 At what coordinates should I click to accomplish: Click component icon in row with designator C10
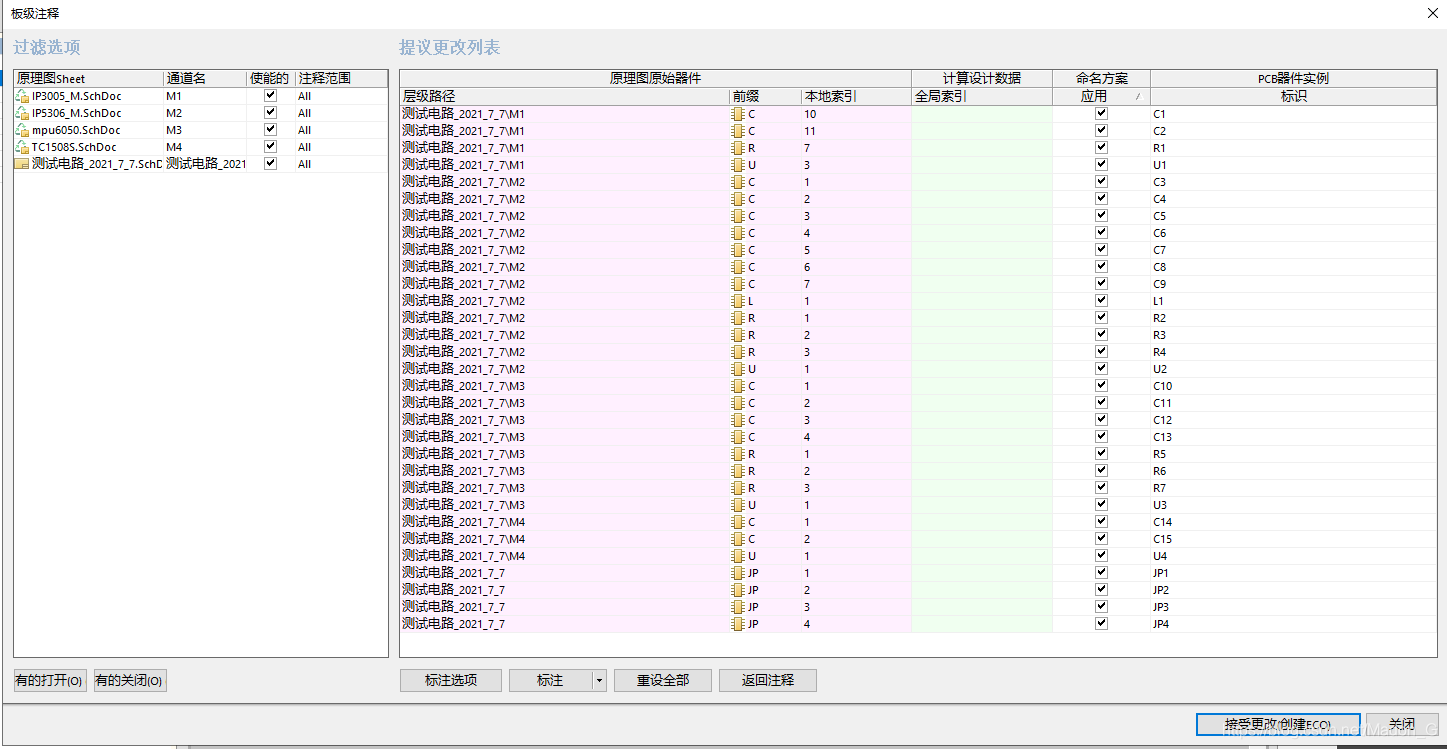(739, 386)
